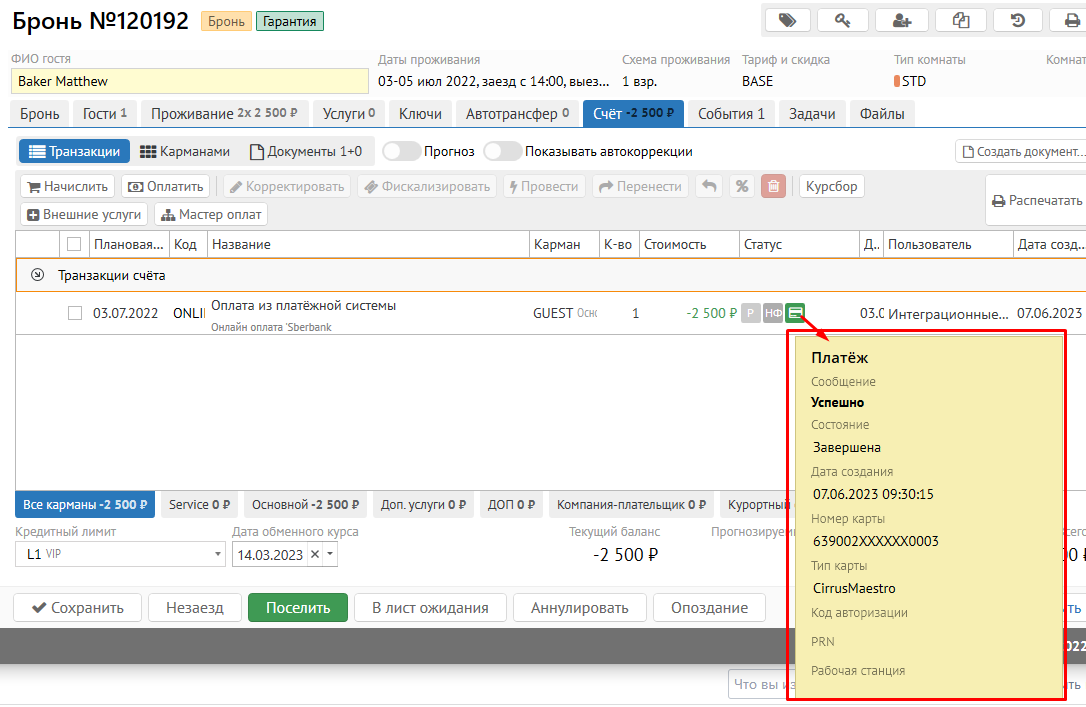Image resolution: width=1086 pixels, height=707 pixels.
Task: Switch to the Проживание tab
Action: click(x=225, y=114)
